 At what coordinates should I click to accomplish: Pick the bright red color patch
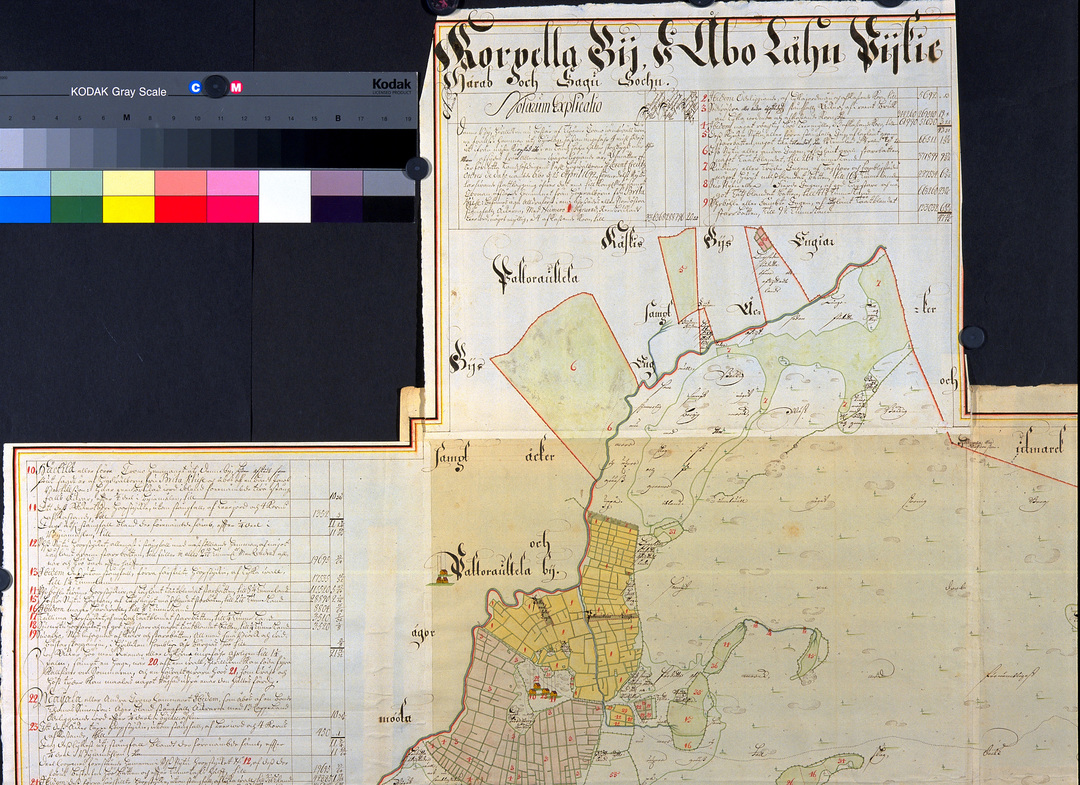180,209
